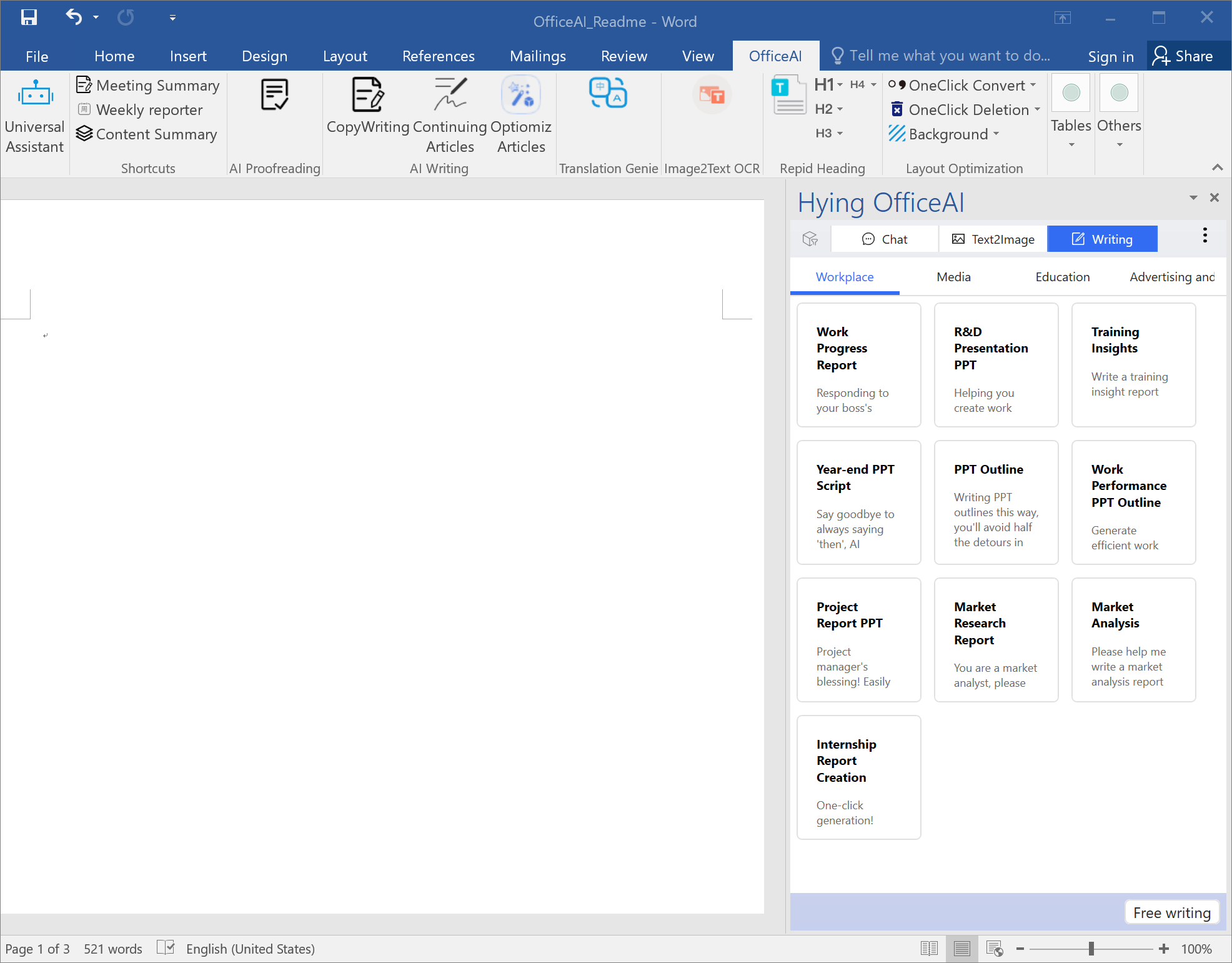The width and height of the screenshot is (1232, 963).
Task: Select the Text2Image tab
Action: click(x=993, y=239)
